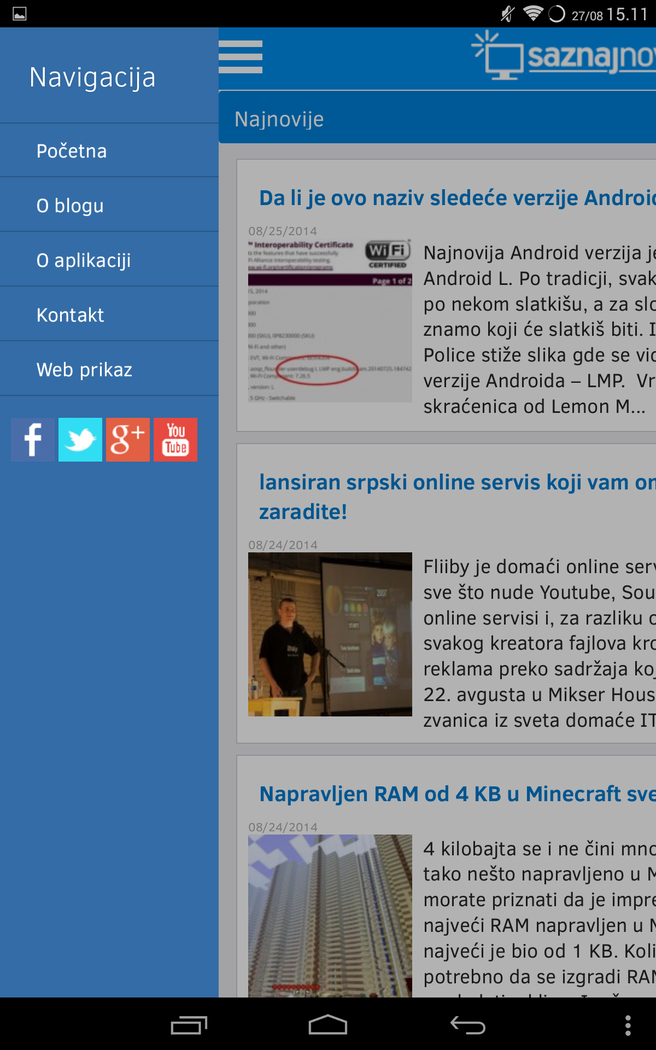This screenshot has width=656, height=1050.
Task: Tap the Google Plus icon
Action: point(128,440)
